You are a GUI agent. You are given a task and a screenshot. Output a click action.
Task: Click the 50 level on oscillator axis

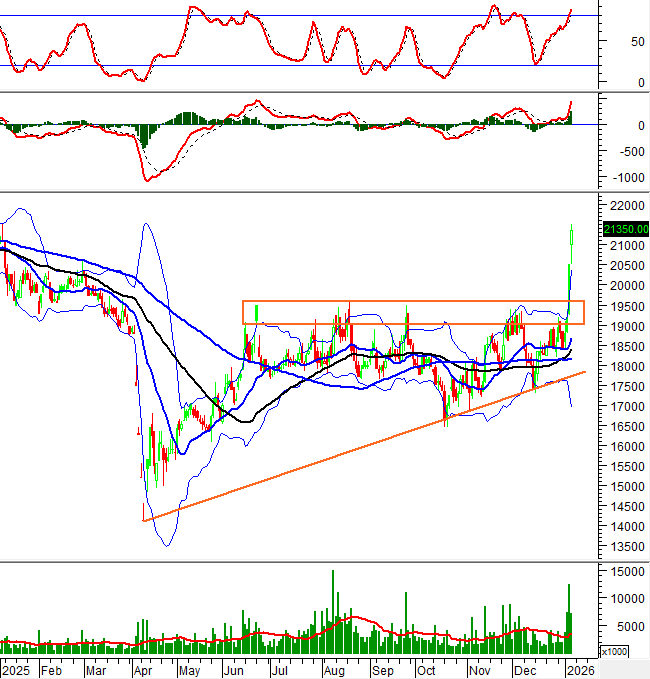(x=609, y=42)
